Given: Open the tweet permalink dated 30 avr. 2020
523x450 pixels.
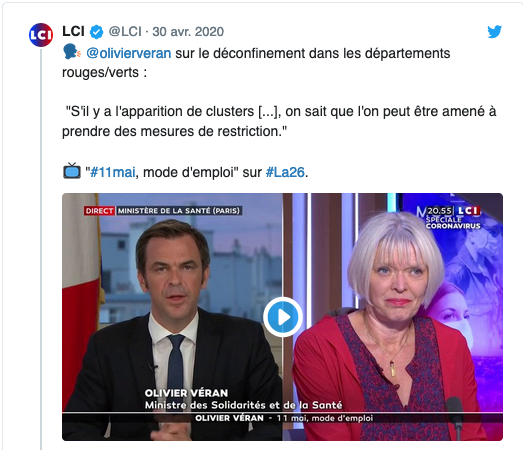Looking at the screenshot, I should (x=188, y=32).
